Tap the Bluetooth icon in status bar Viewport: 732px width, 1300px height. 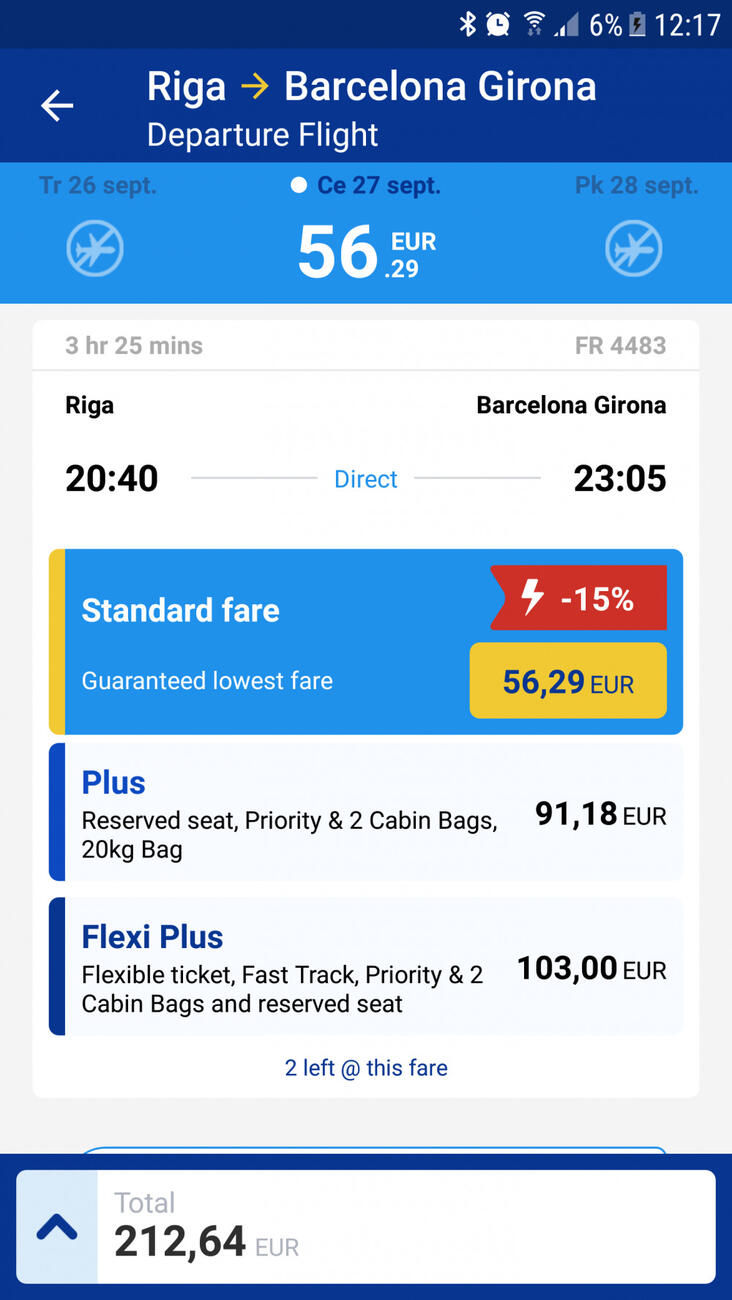click(467, 24)
